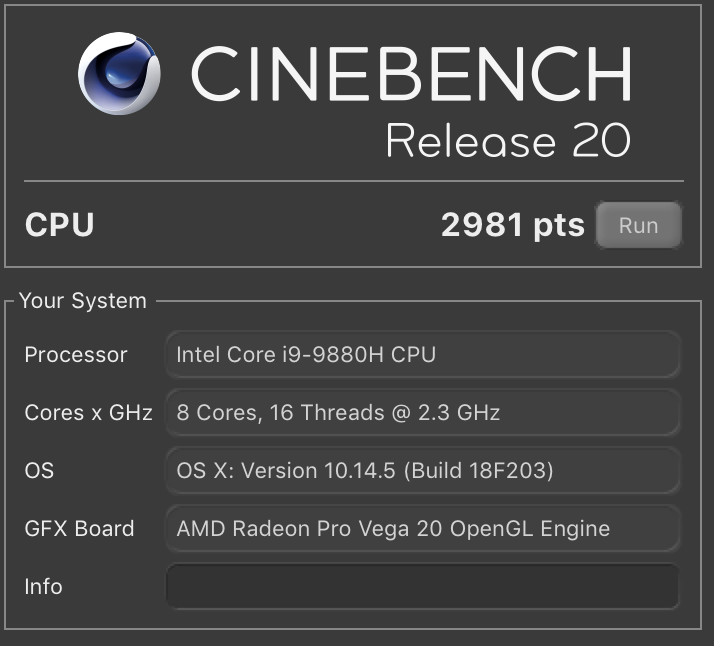Click the Build 18F203 text in OS field
This screenshot has width=714, height=646.
[479, 471]
